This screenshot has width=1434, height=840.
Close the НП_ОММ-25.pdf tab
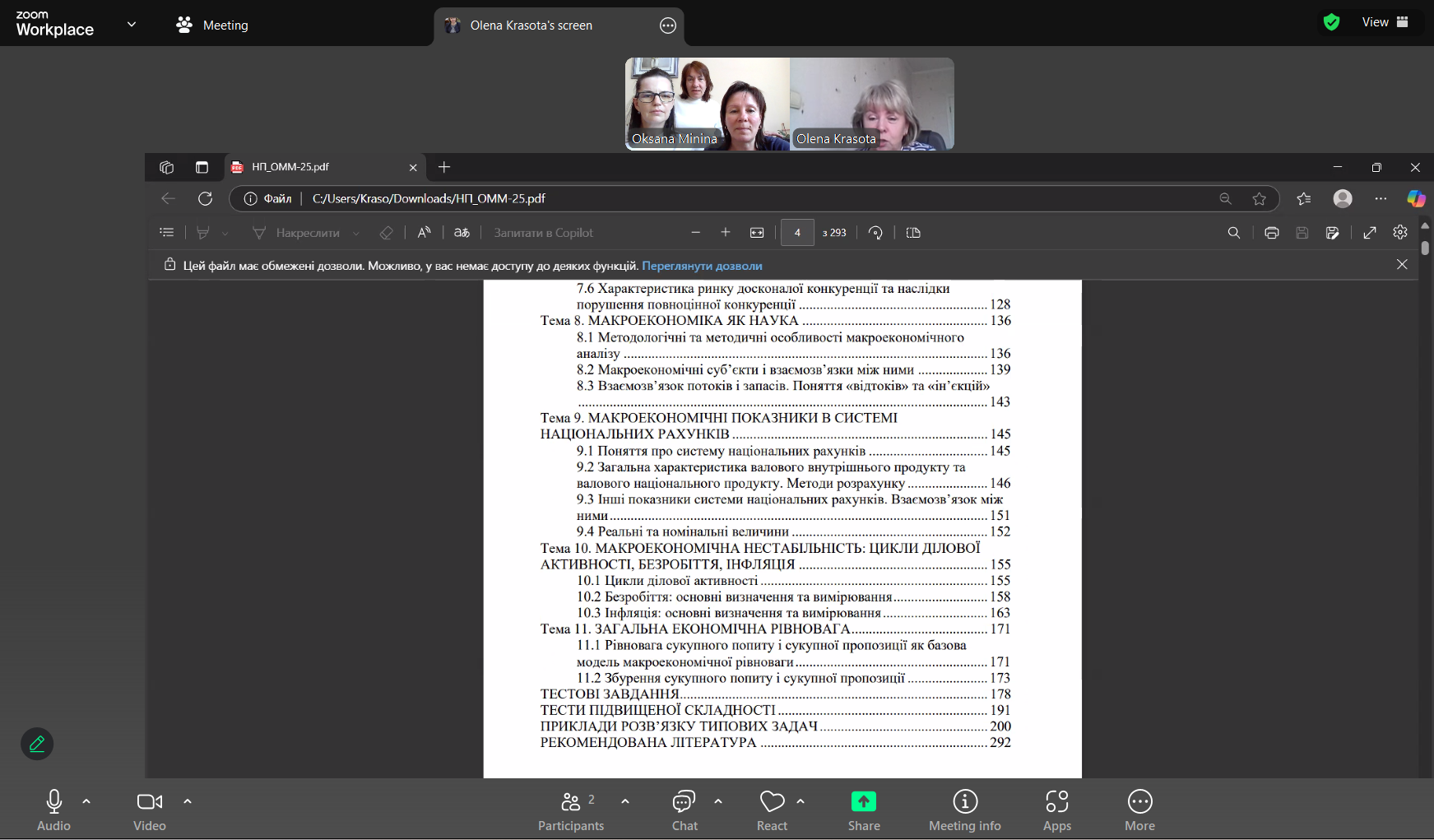click(413, 167)
